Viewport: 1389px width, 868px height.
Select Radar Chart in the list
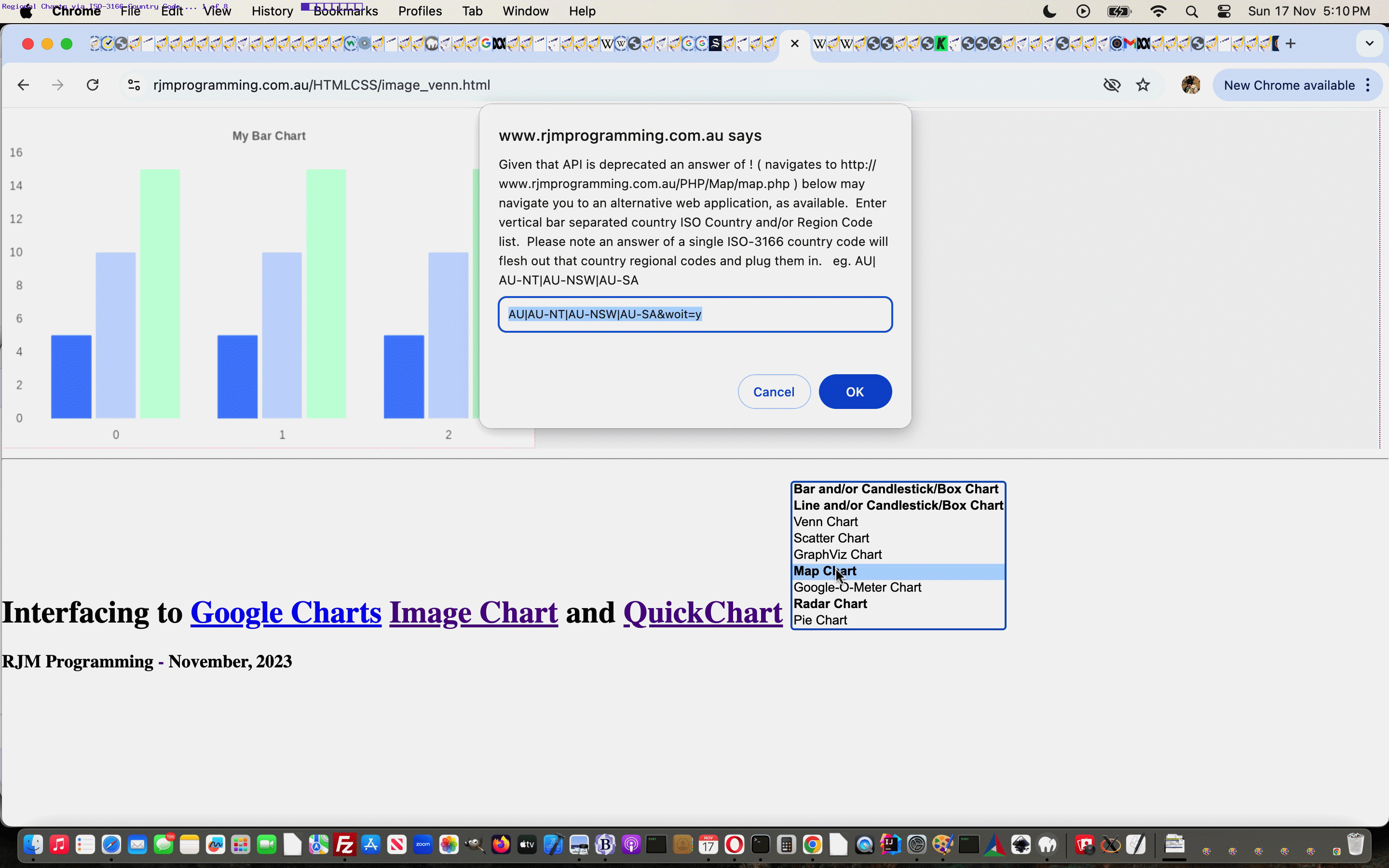(898, 604)
